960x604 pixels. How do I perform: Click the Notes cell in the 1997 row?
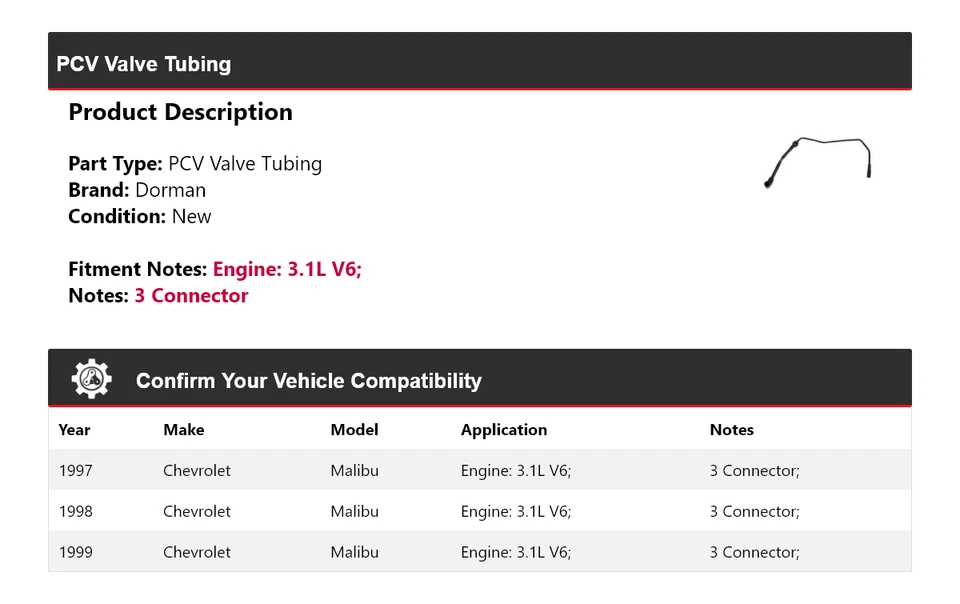point(754,471)
